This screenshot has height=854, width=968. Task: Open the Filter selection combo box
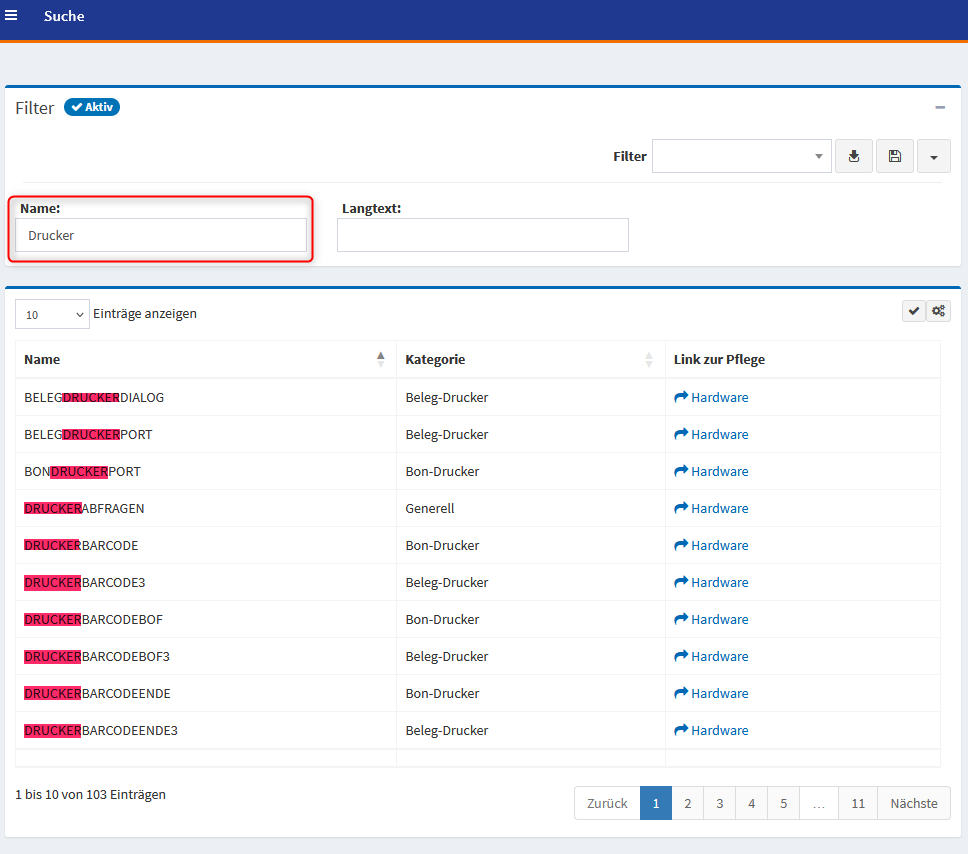pos(741,156)
